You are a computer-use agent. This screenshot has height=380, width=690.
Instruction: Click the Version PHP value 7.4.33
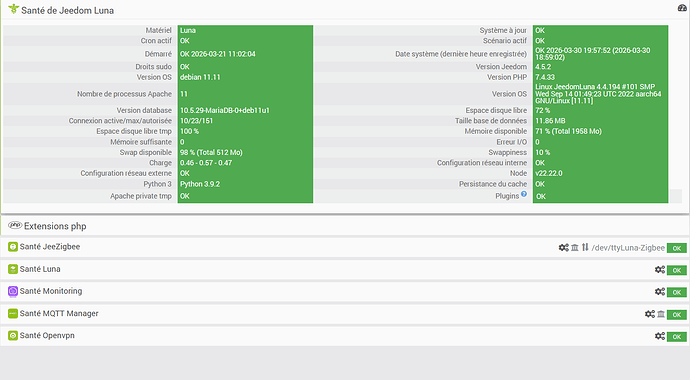[x=545, y=77]
